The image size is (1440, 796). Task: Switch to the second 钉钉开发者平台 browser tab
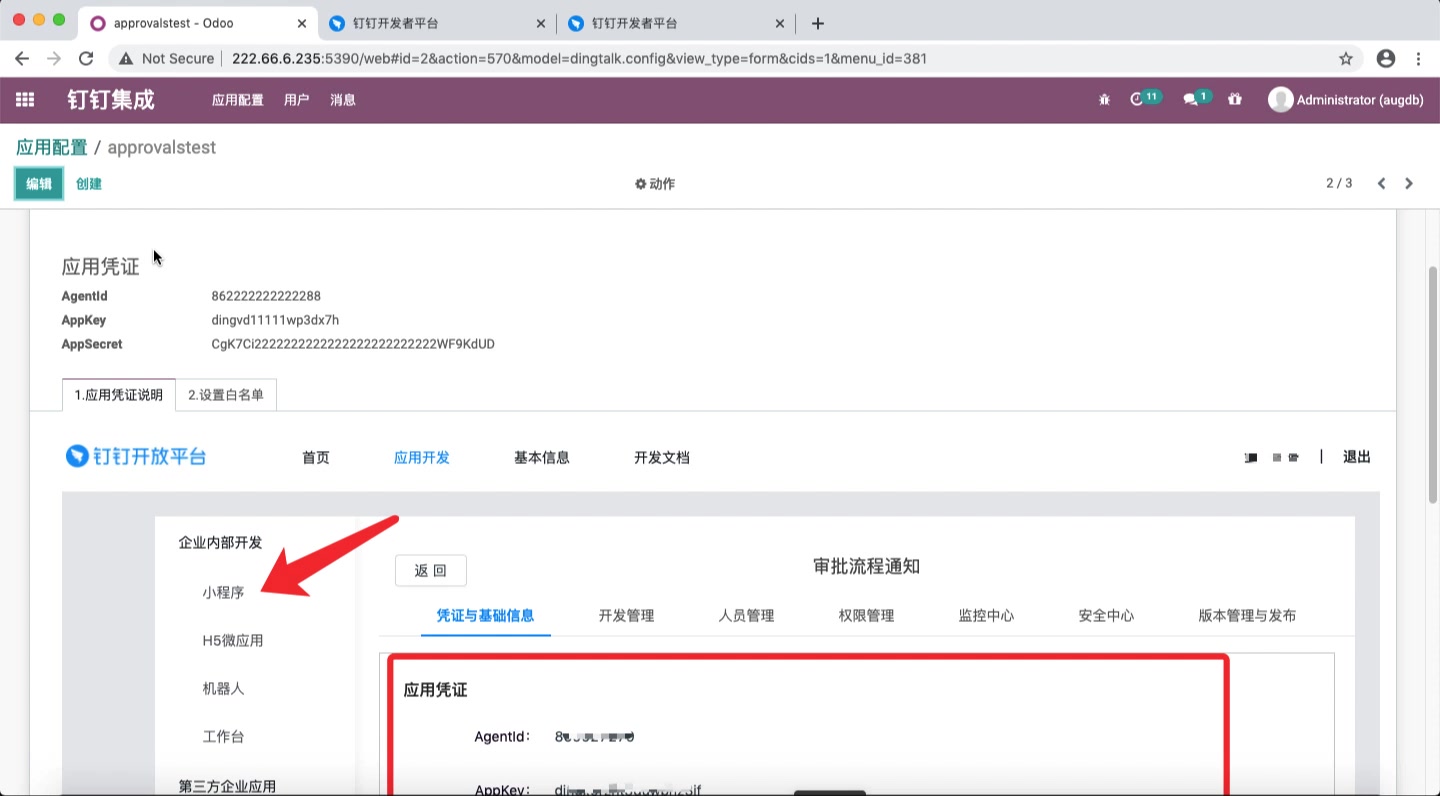pyautogui.click(x=675, y=23)
